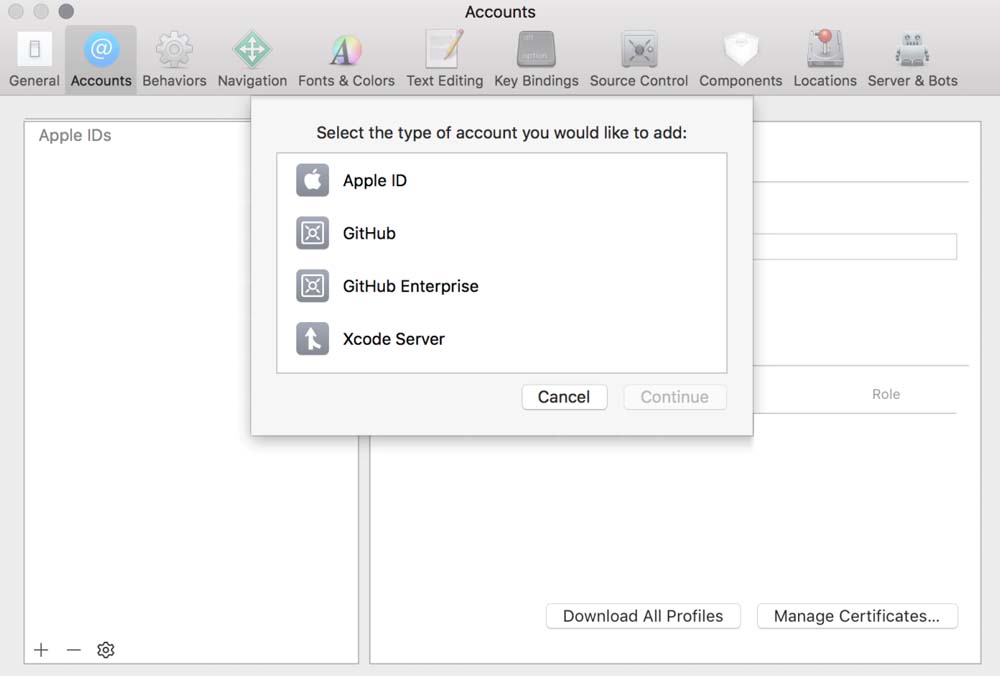Open Locations preferences
This screenshot has height=676, width=1000.
(x=825, y=59)
